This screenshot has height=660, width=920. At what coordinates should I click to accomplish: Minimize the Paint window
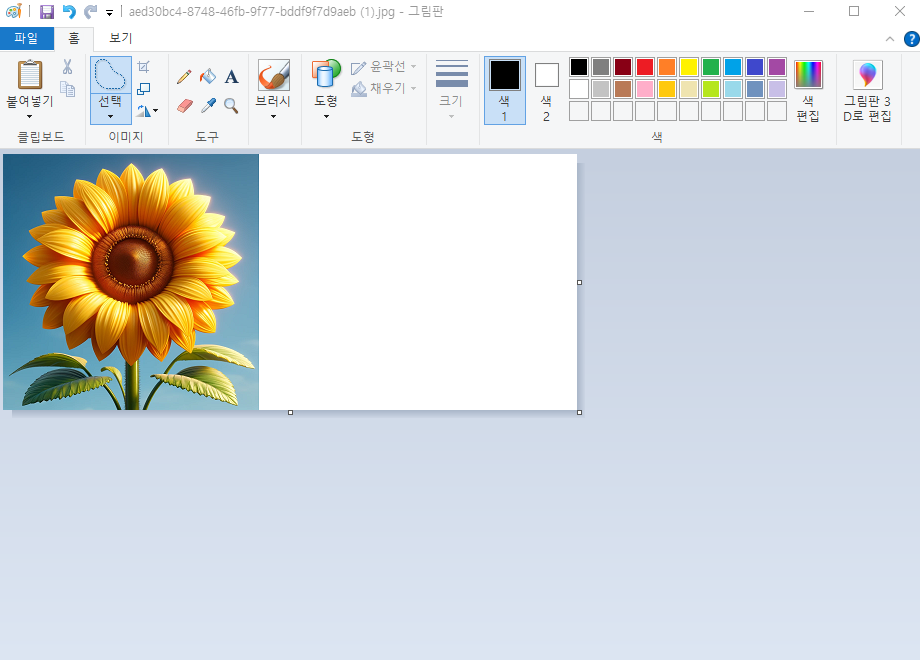[809, 11]
